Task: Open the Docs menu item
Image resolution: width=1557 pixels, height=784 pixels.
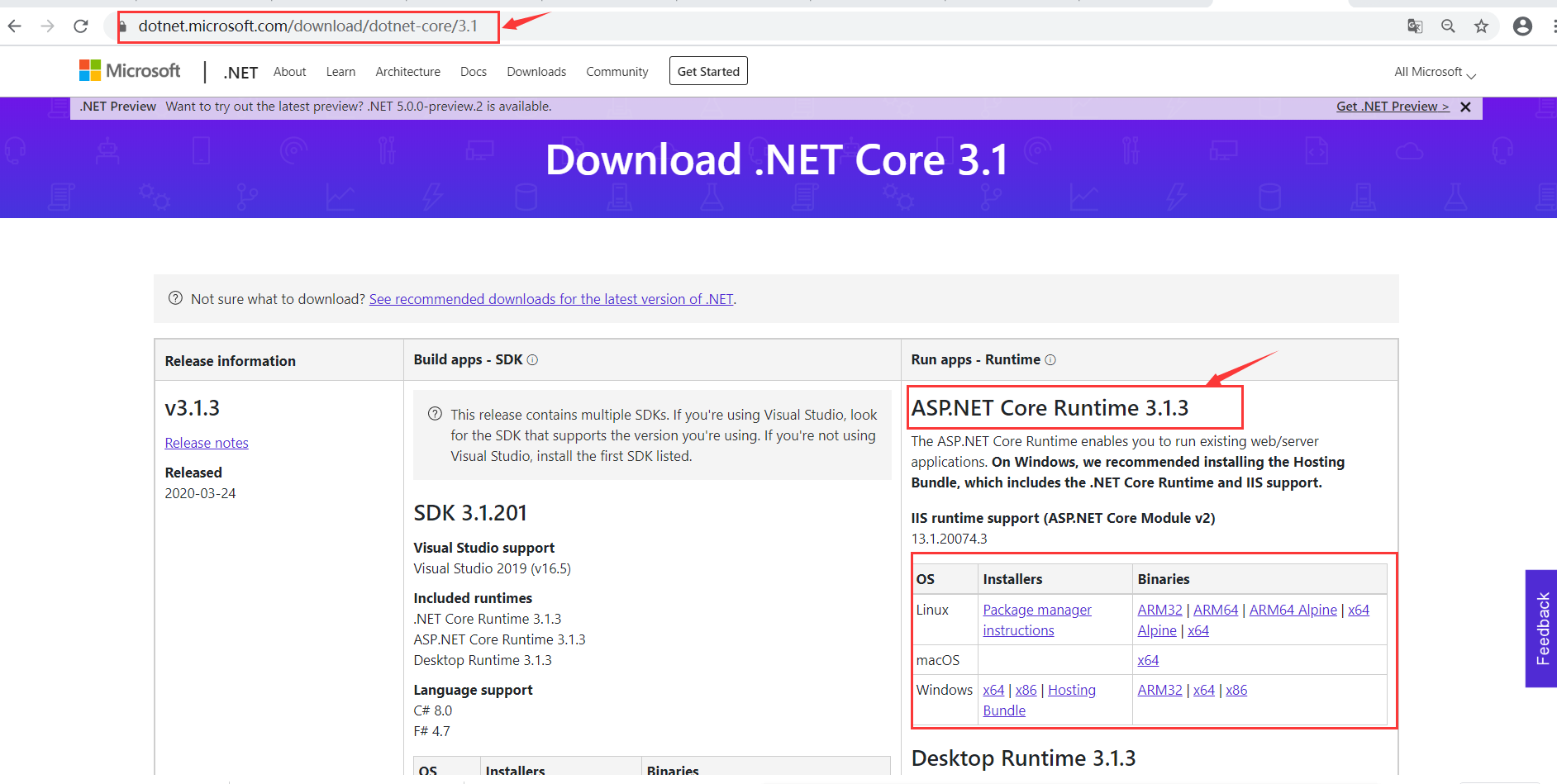Action: click(473, 72)
